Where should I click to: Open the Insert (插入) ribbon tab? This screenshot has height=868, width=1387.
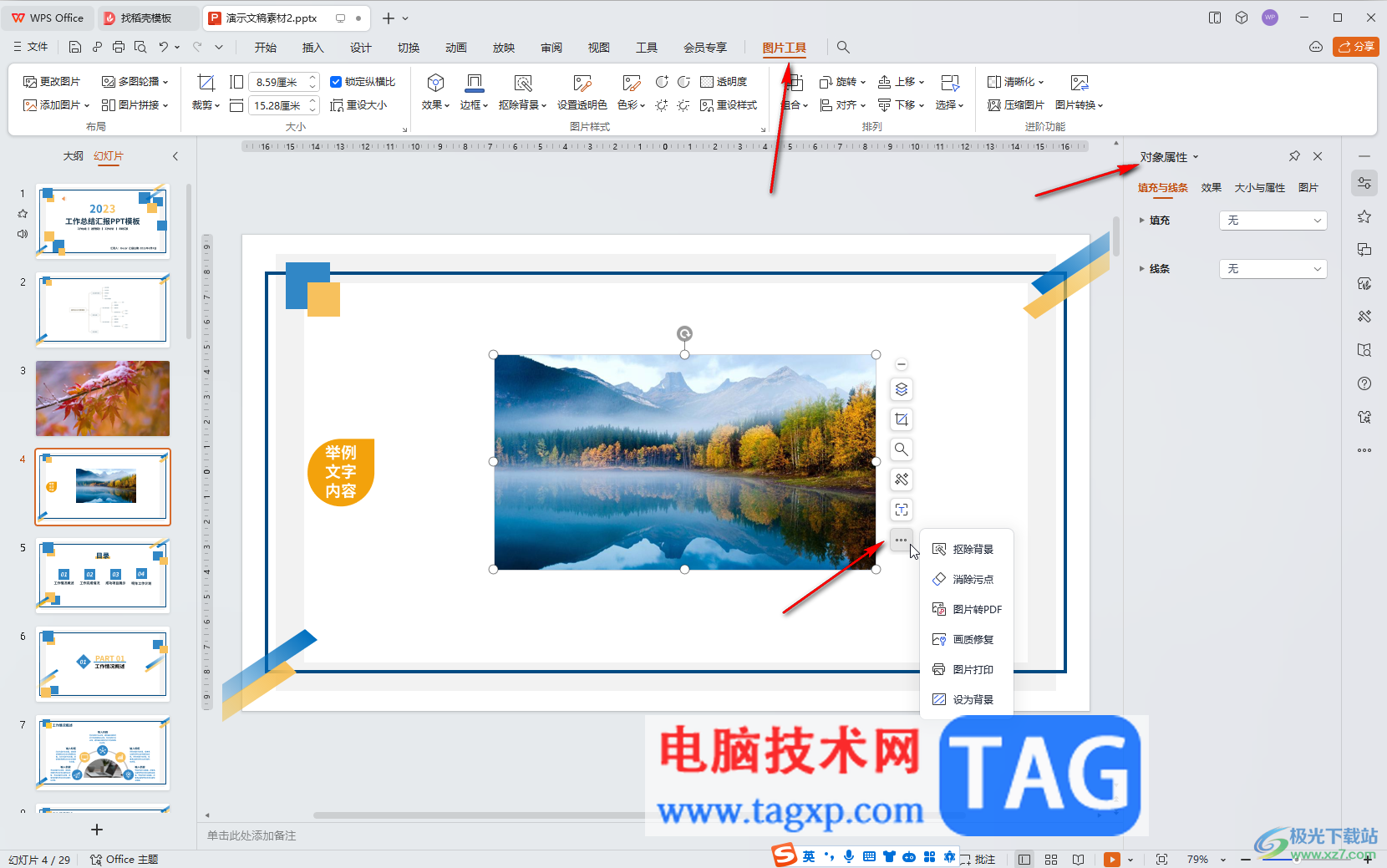(312, 48)
